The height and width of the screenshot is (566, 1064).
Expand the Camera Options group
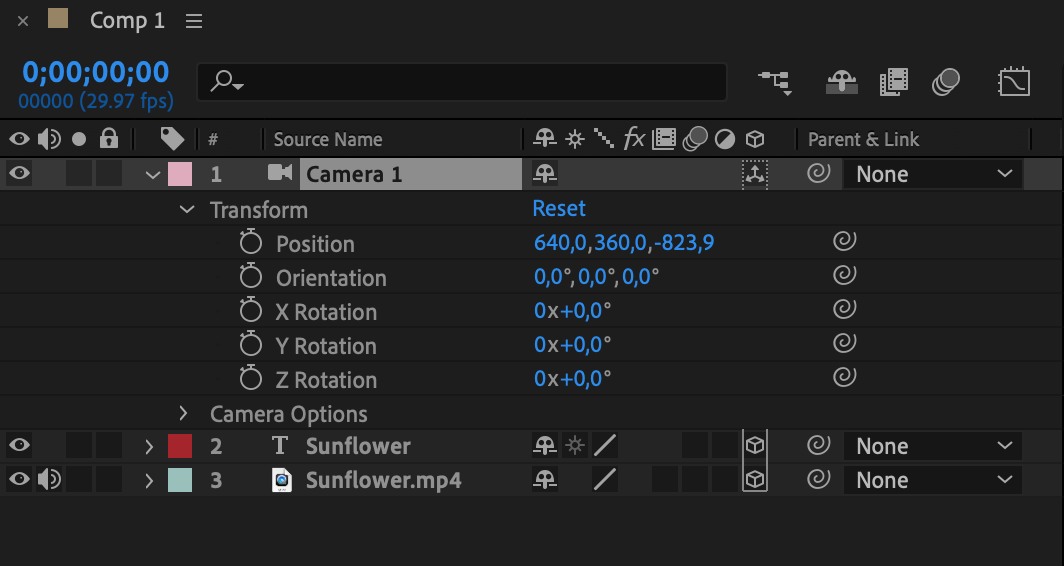[183, 413]
